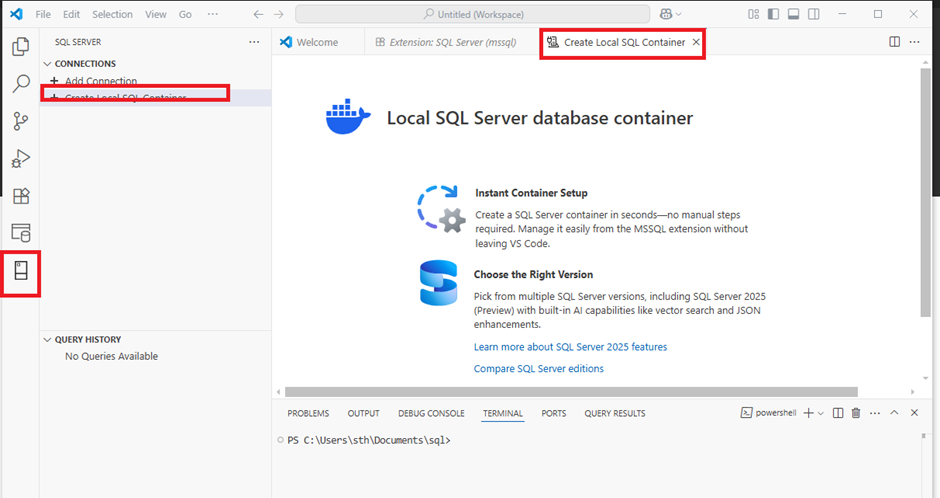Open the View menu
The width and height of the screenshot is (940, 498).
tap(155, 14)
